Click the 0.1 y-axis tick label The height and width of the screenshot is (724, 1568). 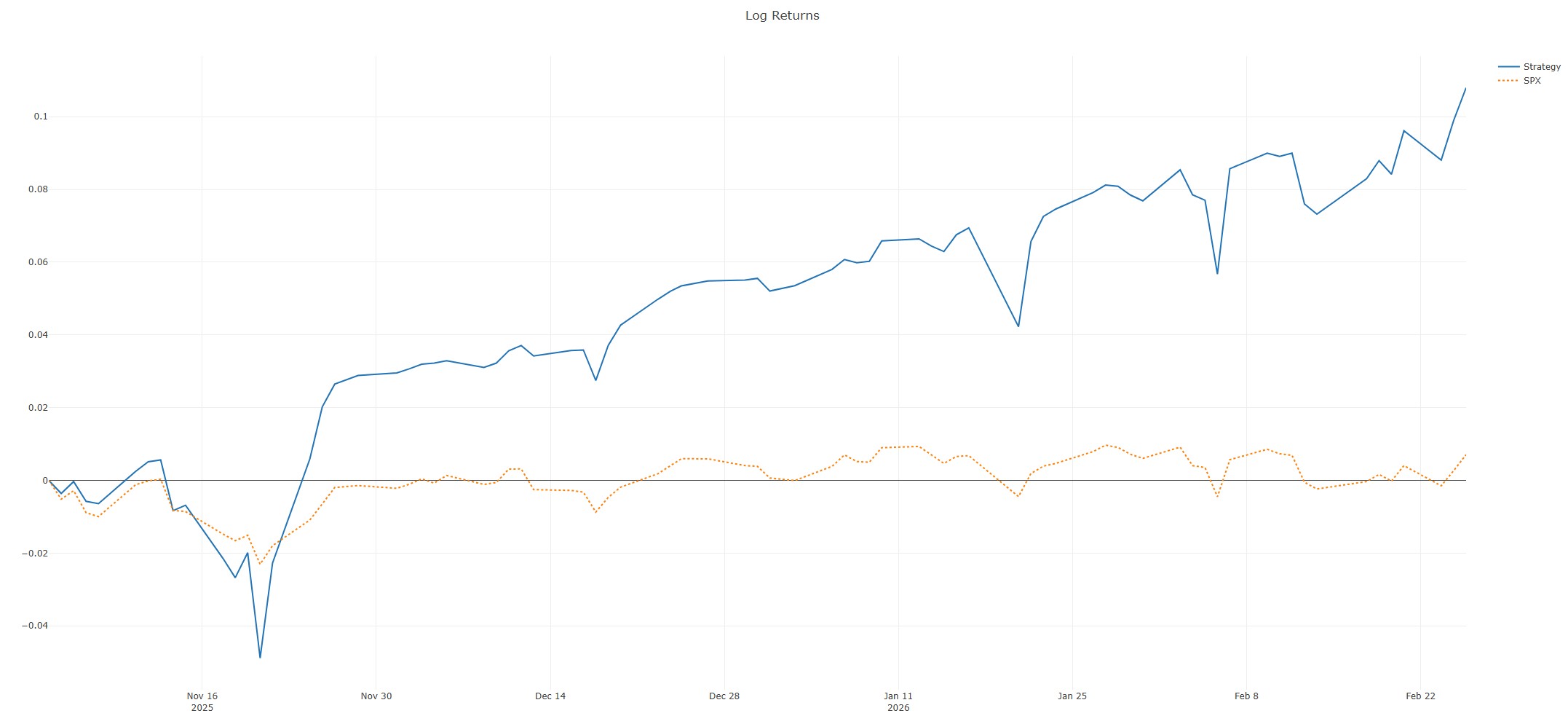pyautogui.click(x=40, y=117)
